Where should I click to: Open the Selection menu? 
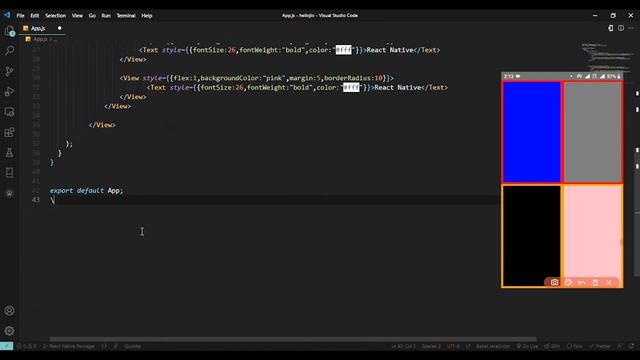point(56,16)
